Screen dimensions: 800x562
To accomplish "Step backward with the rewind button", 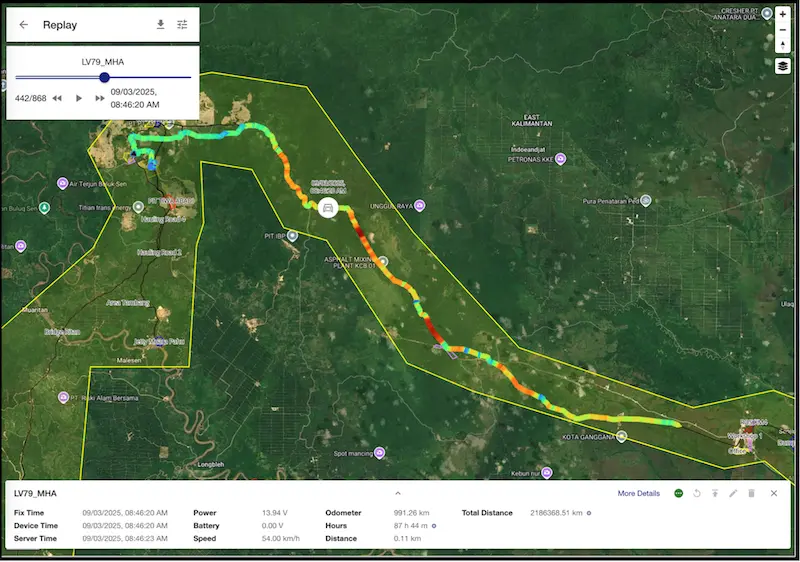I will click(57, 98).
